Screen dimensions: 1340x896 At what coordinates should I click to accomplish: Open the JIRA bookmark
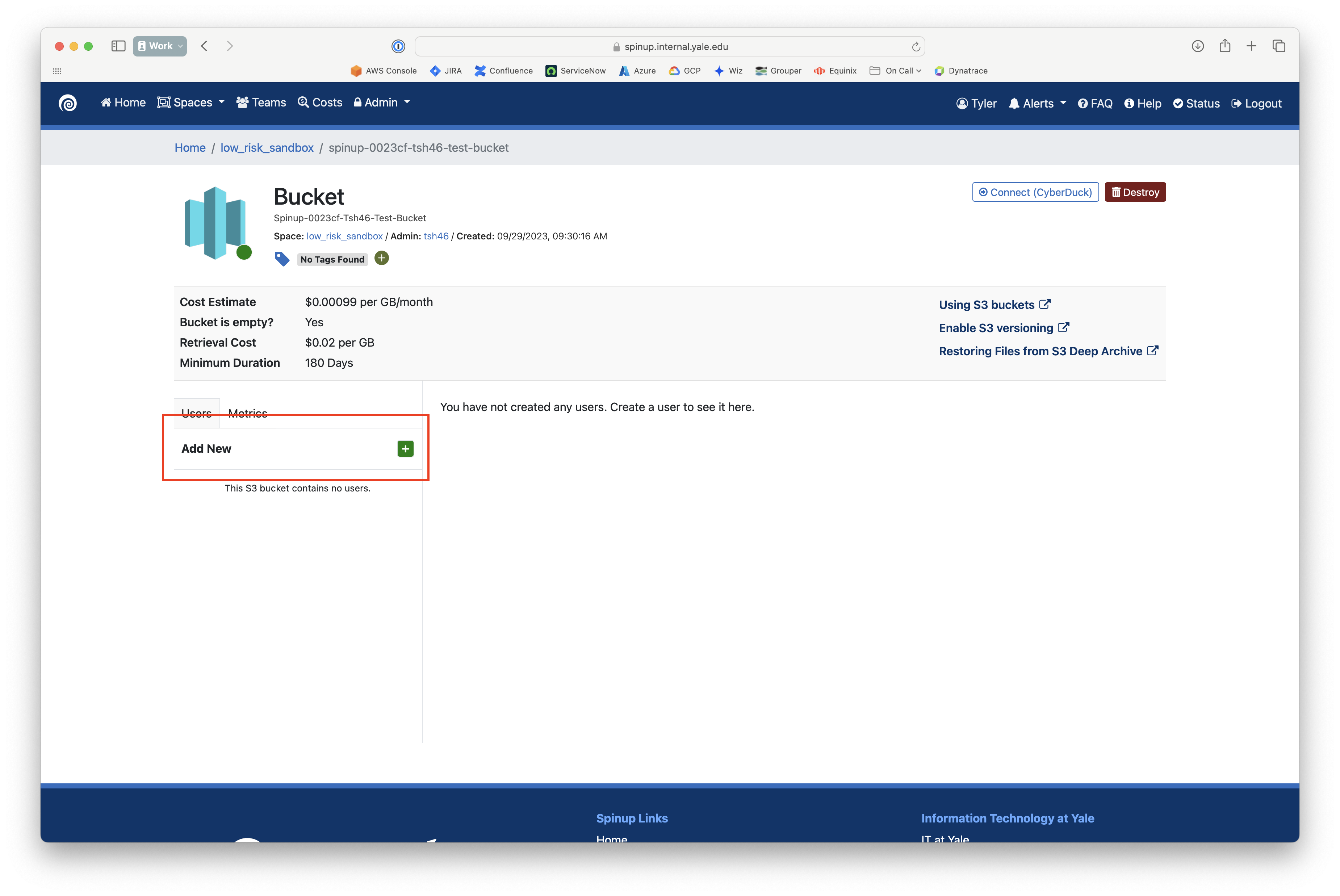(445, 71)
